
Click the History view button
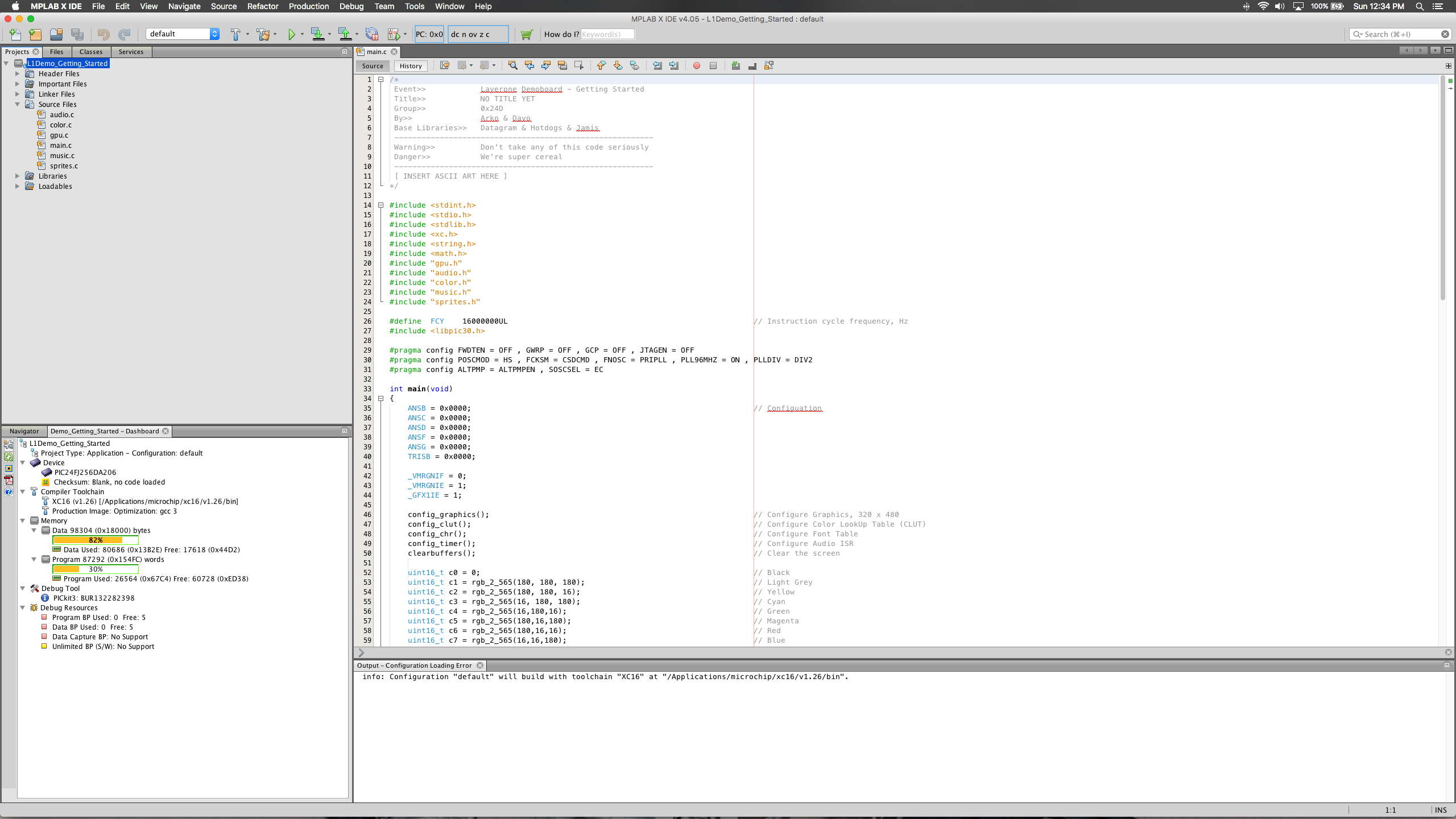tap(410, 66)
